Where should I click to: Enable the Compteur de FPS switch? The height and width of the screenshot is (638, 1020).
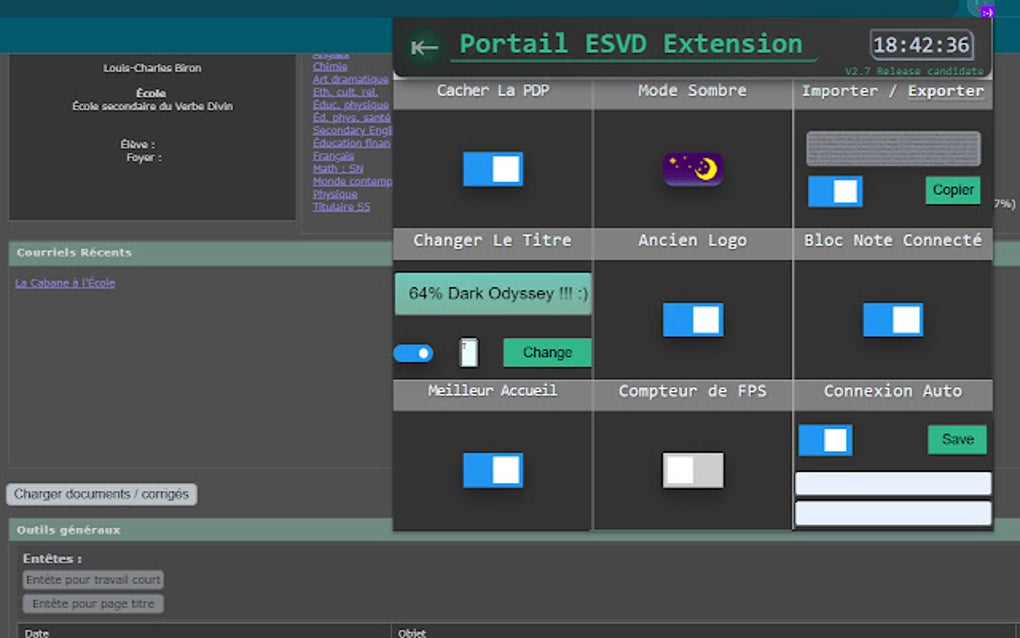(693, 470)
